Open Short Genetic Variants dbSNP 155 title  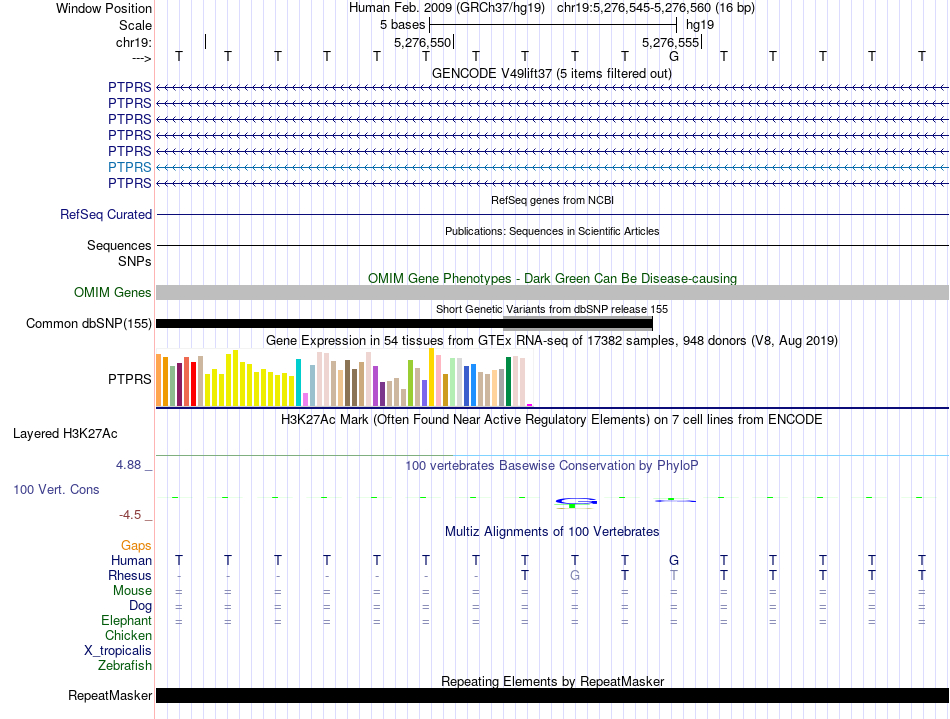552,309
